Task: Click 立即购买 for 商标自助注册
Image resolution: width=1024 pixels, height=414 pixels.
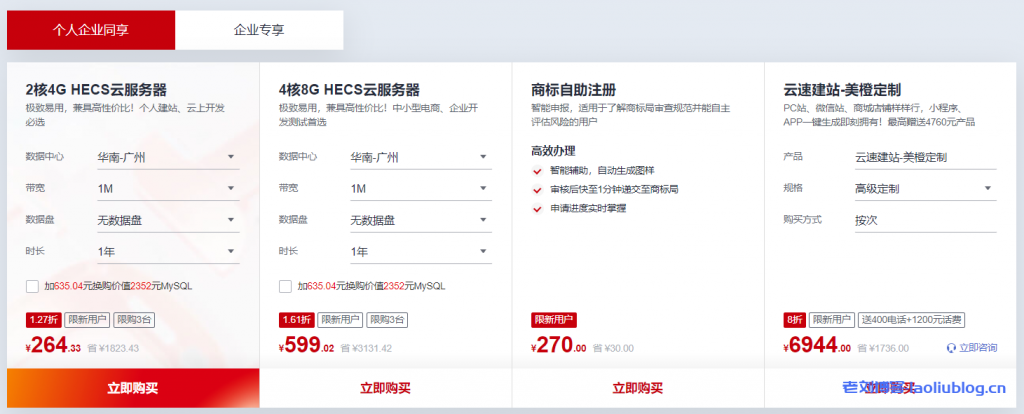Action: (x=638, y=388)
